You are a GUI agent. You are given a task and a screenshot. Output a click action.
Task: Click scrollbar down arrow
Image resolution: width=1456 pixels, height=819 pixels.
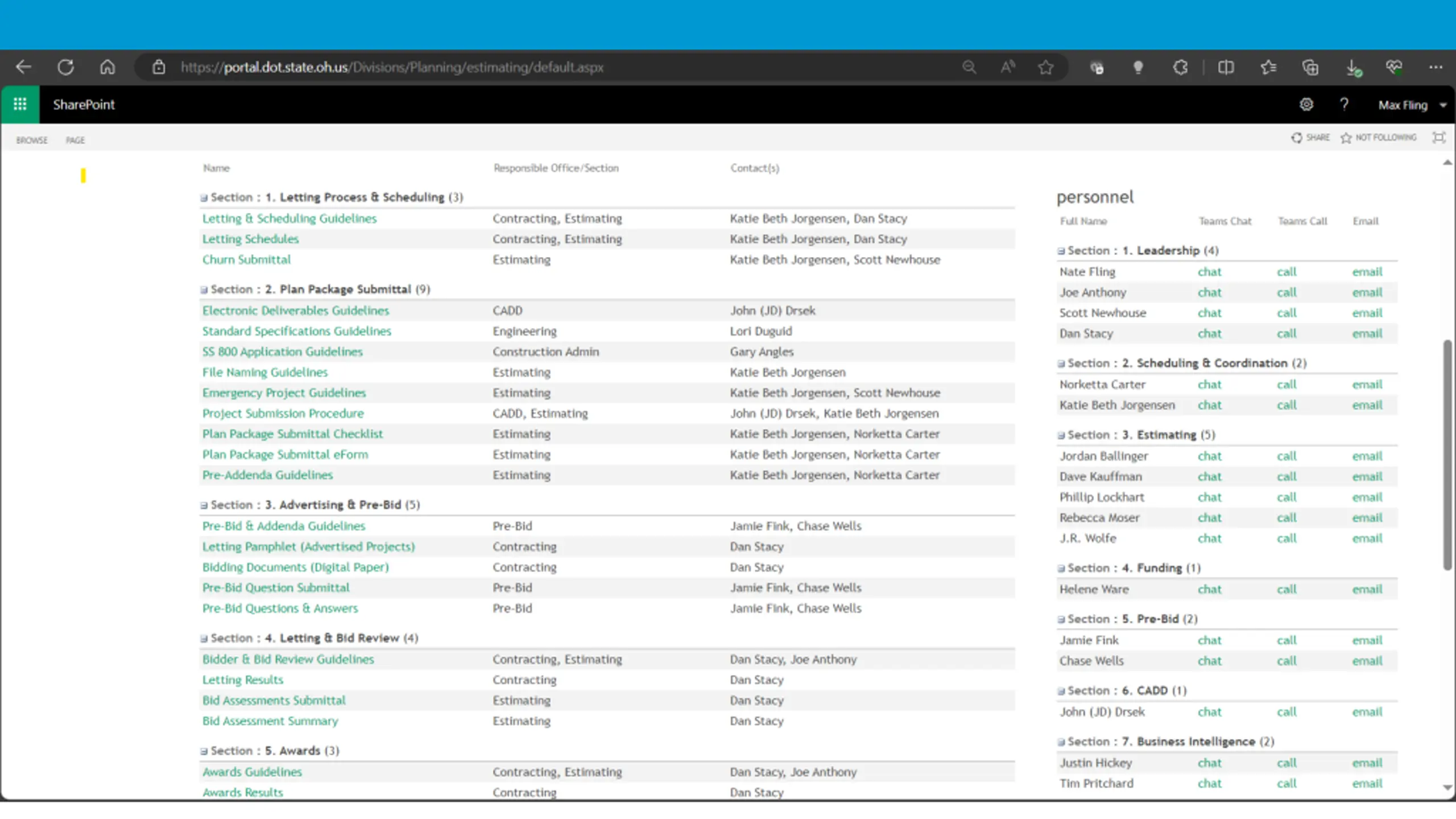coord(1447,788)
